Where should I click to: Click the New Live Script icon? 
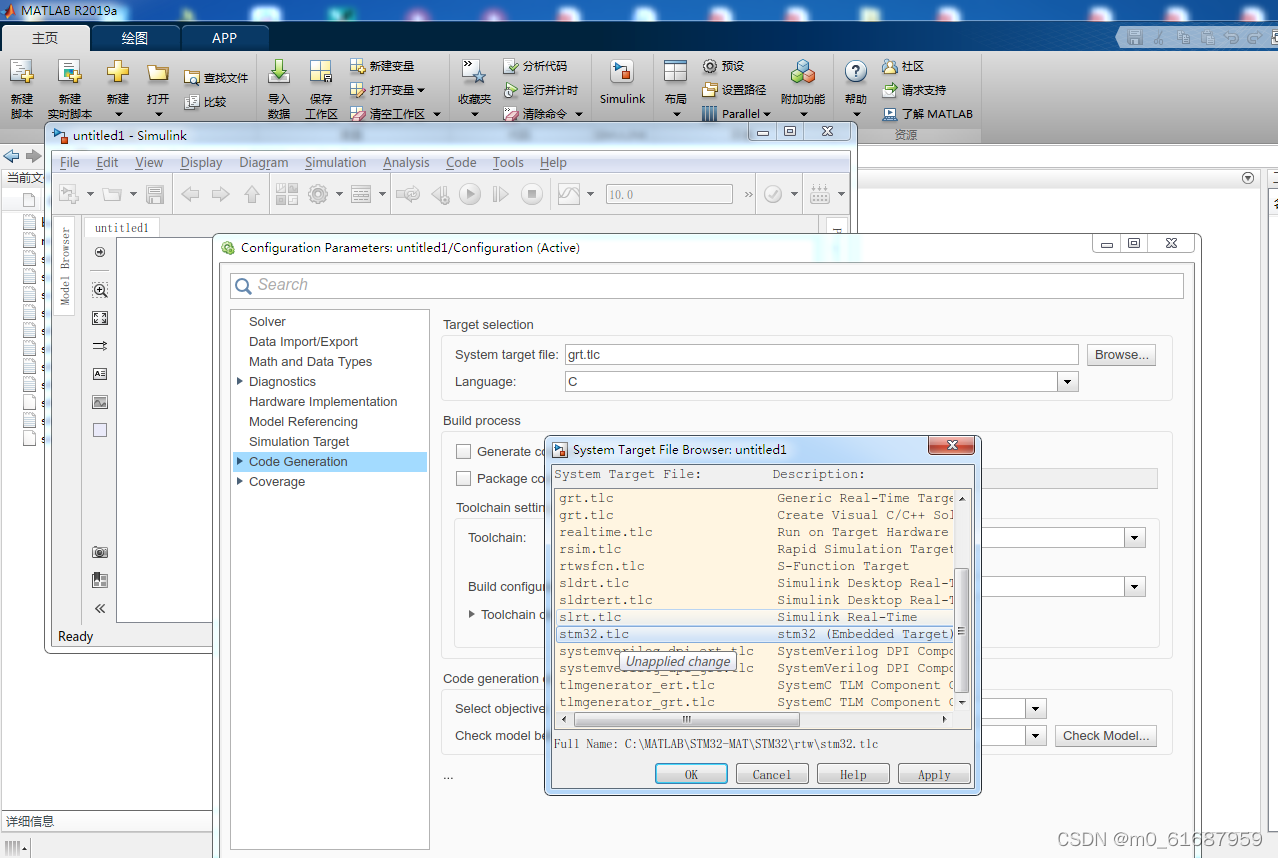click(69, 72)
